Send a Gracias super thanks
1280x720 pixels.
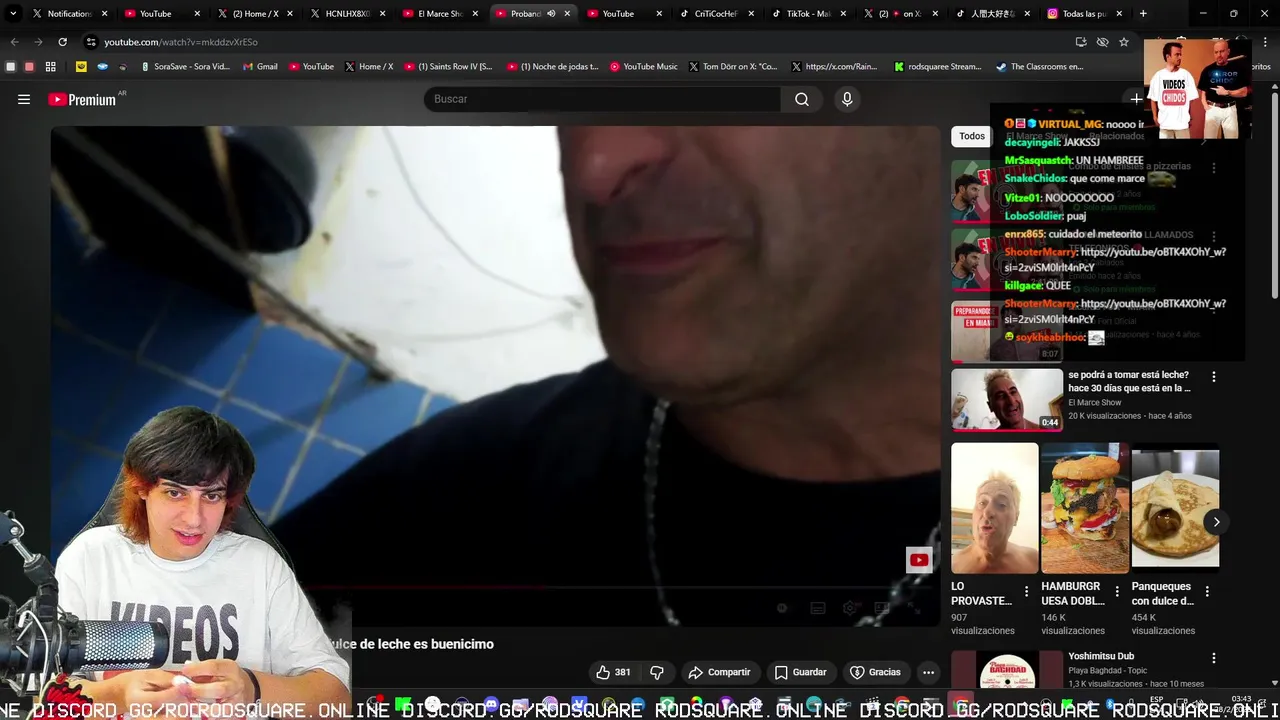875,672
